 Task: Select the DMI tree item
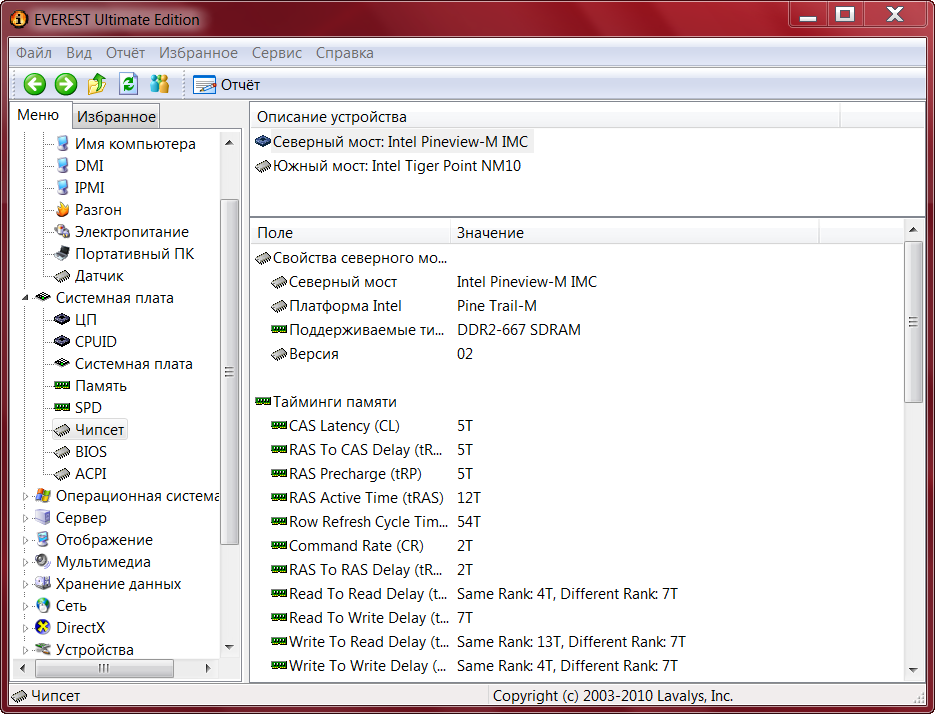click(x=89, y=166)
